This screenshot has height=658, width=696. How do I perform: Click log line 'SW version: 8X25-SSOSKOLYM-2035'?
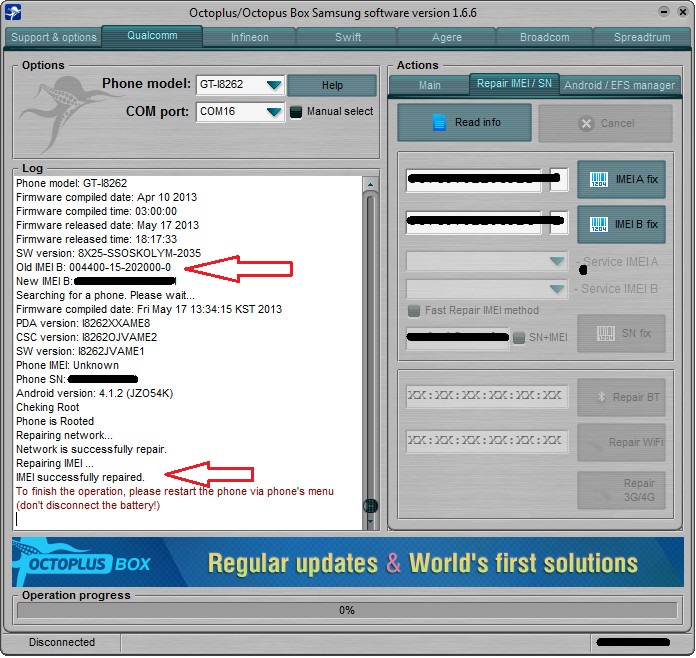tap(108, 254)
